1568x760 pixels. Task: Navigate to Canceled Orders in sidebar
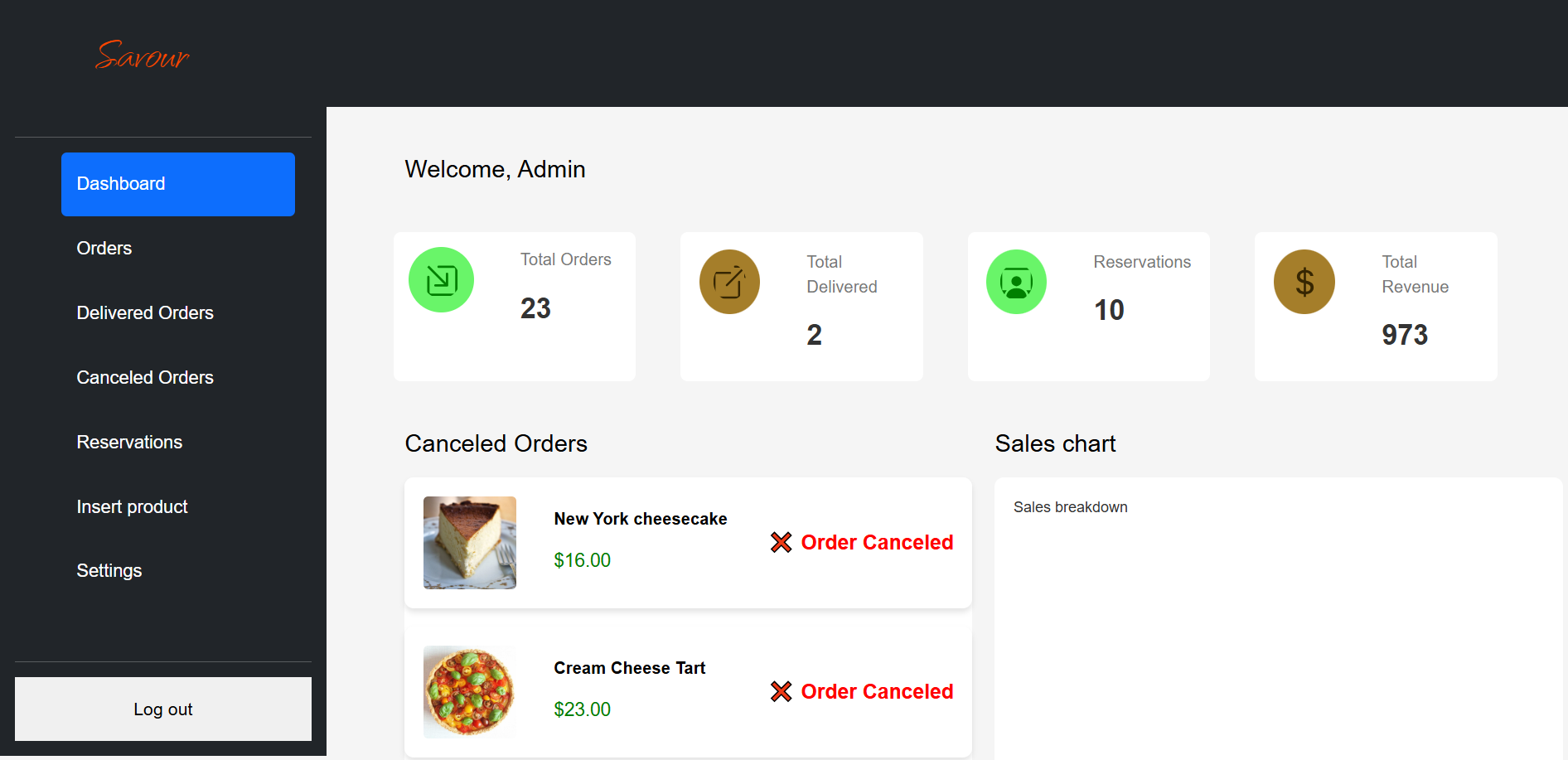145,377
